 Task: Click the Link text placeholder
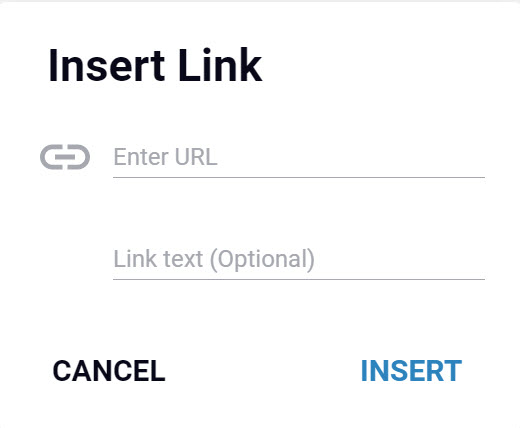(214, 259)
